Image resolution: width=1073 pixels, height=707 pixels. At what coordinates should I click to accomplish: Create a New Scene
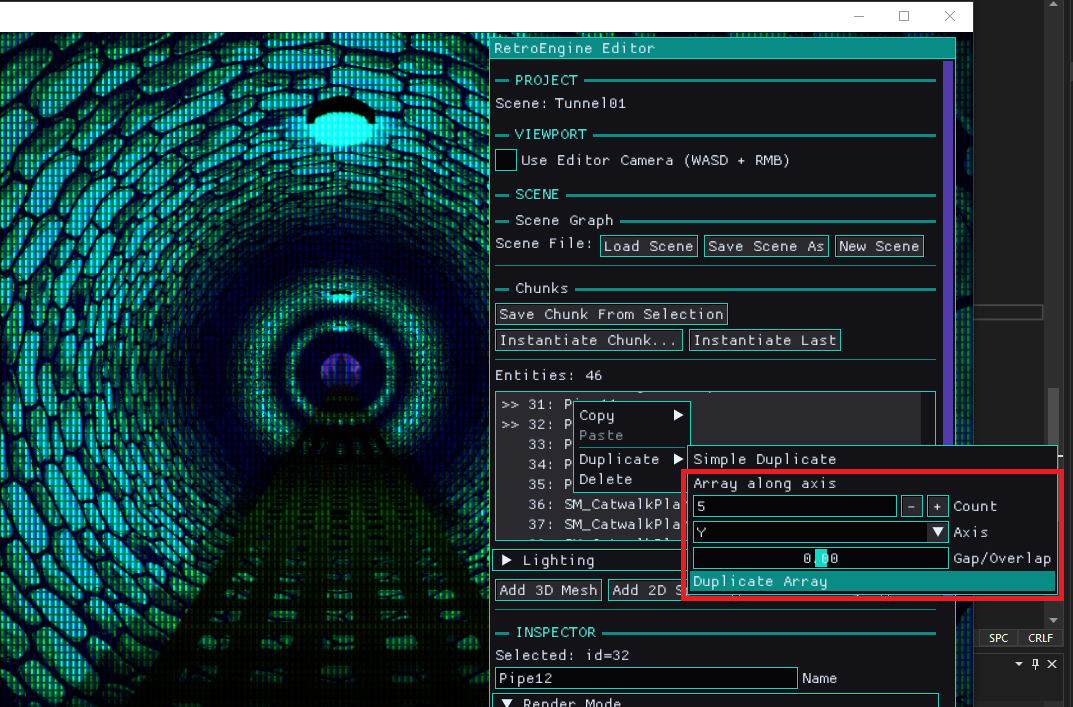878,246
